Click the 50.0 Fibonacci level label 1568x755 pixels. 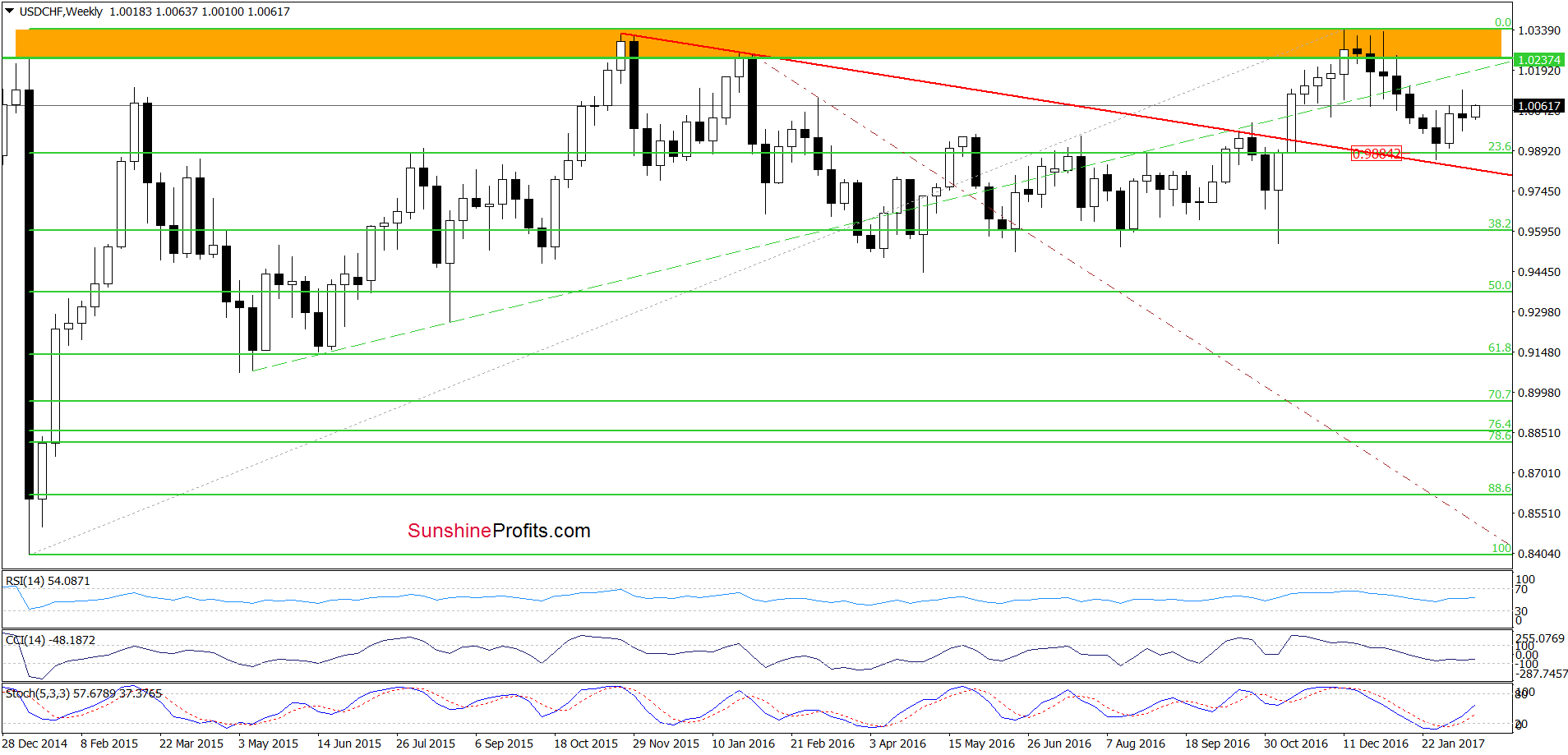click(1500, 285)
